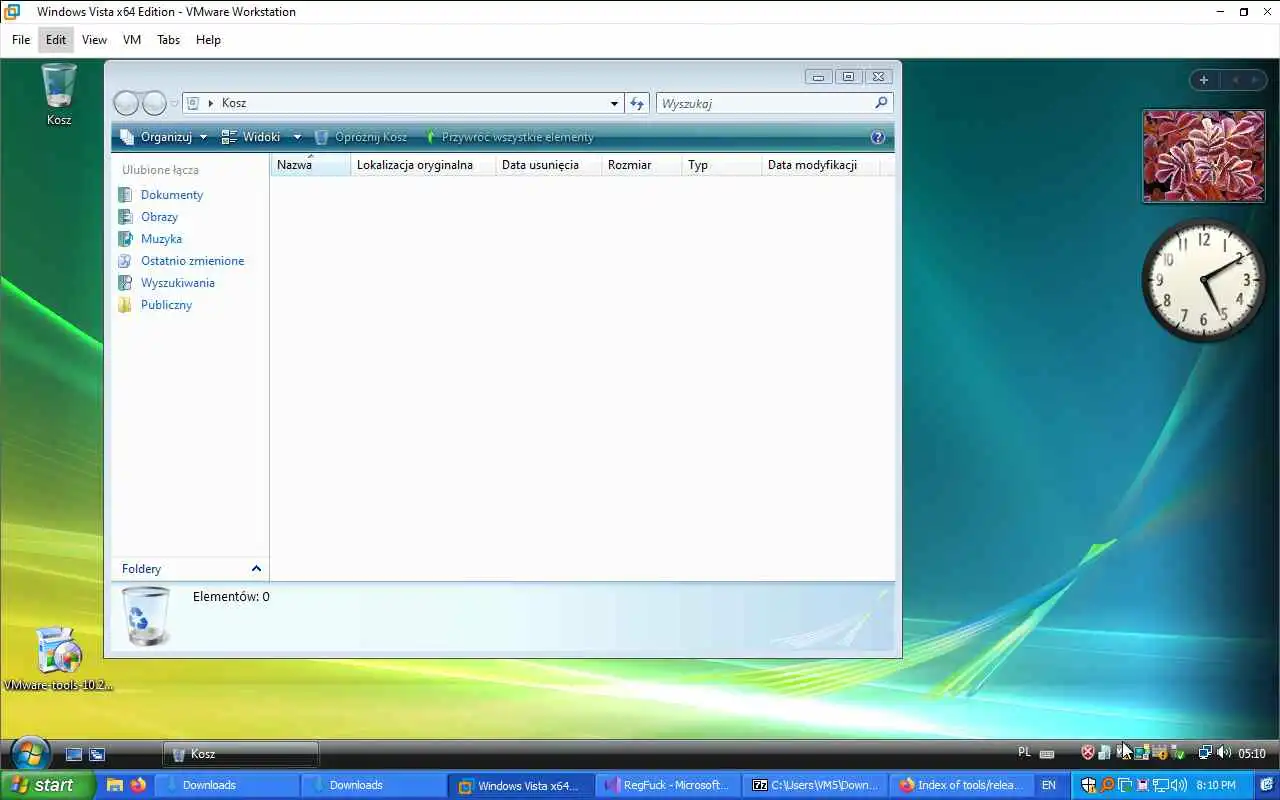The height and width of the screenshot is (800, 1280).
Task: Click red security alert tray icon in Vista
Action: 1088,753
